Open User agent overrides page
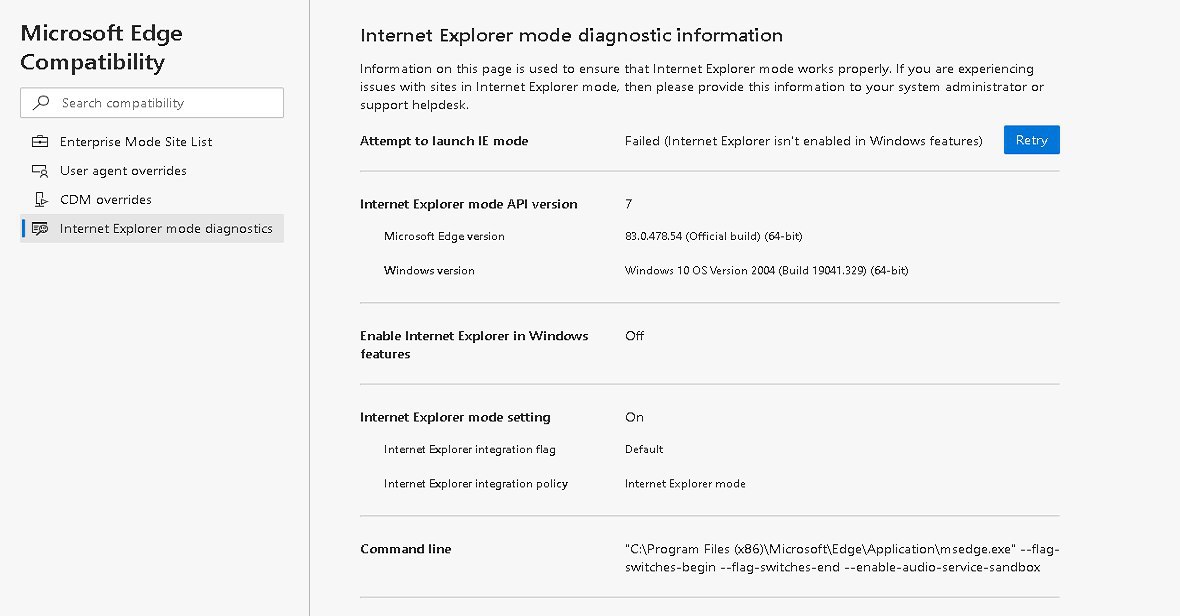Screen dimensions: 1180x616 click(x=152, y=171)
